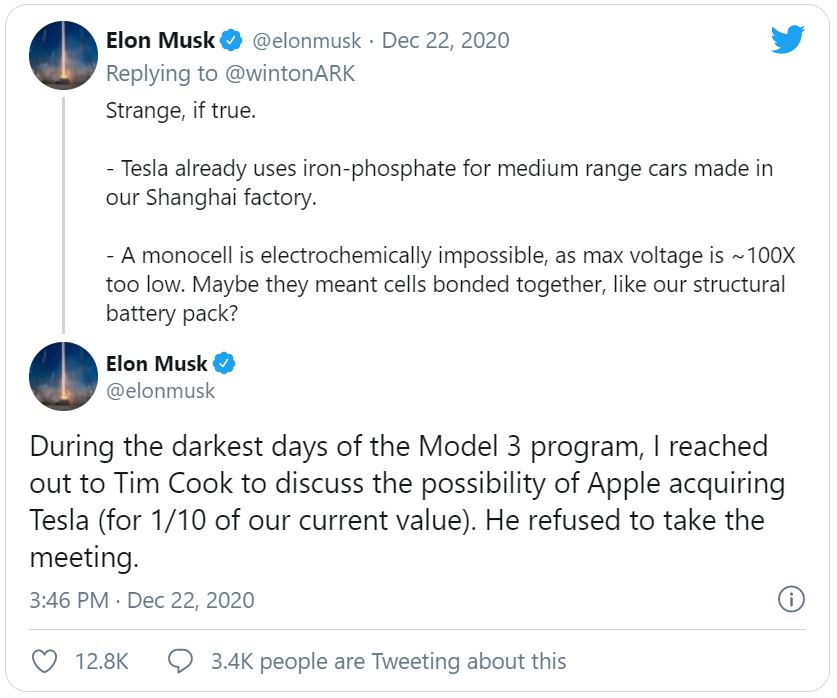Image resolution: width=837 pixels, height=698 pixels.
Task: Open Elon Musk's avatar on the main tweet
Action: click(63, 376)
